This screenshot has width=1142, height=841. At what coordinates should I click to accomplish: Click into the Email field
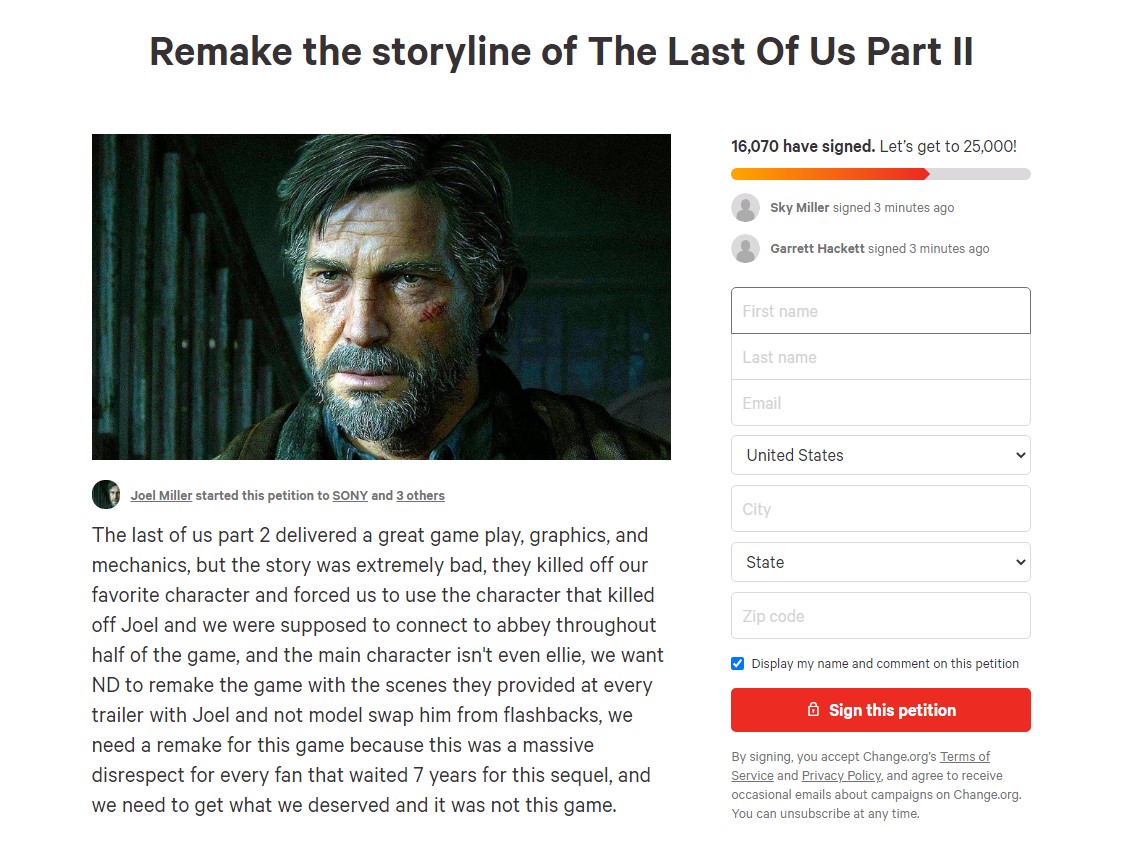tap(880, 403)
